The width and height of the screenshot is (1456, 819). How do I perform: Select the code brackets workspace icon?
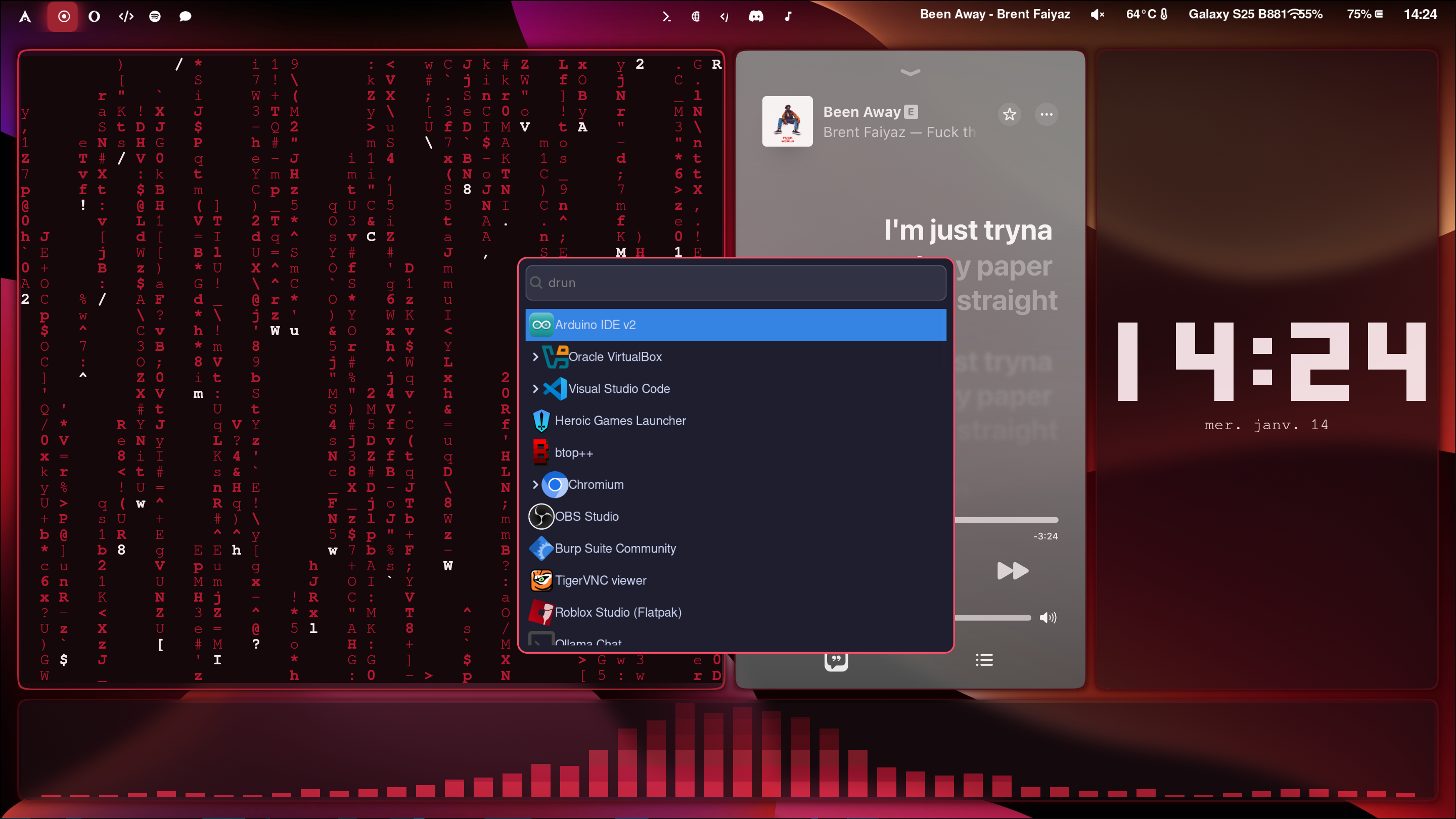(126, 16)
